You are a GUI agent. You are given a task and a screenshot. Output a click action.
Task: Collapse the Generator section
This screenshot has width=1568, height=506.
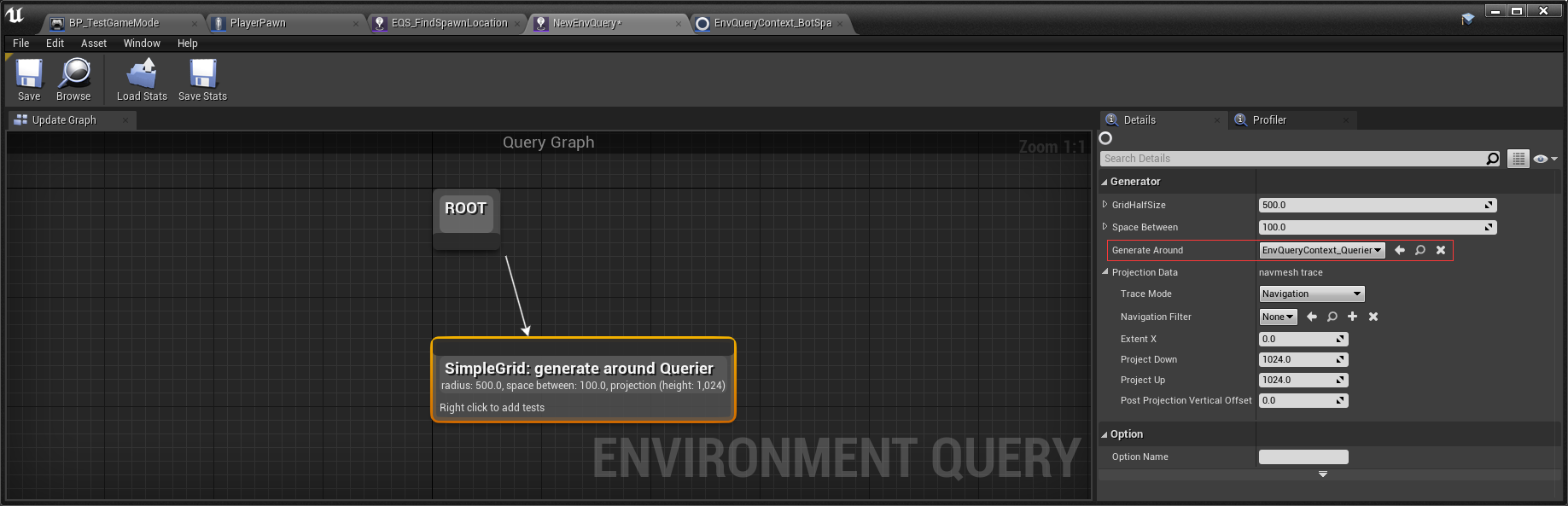[x=1105, y=182]
